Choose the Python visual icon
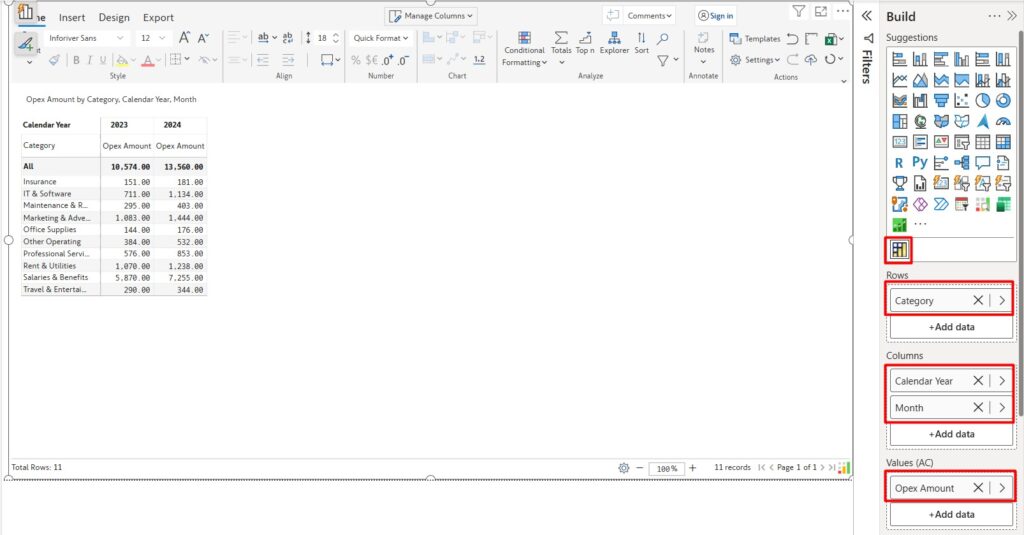 click(x=920, y=162)
